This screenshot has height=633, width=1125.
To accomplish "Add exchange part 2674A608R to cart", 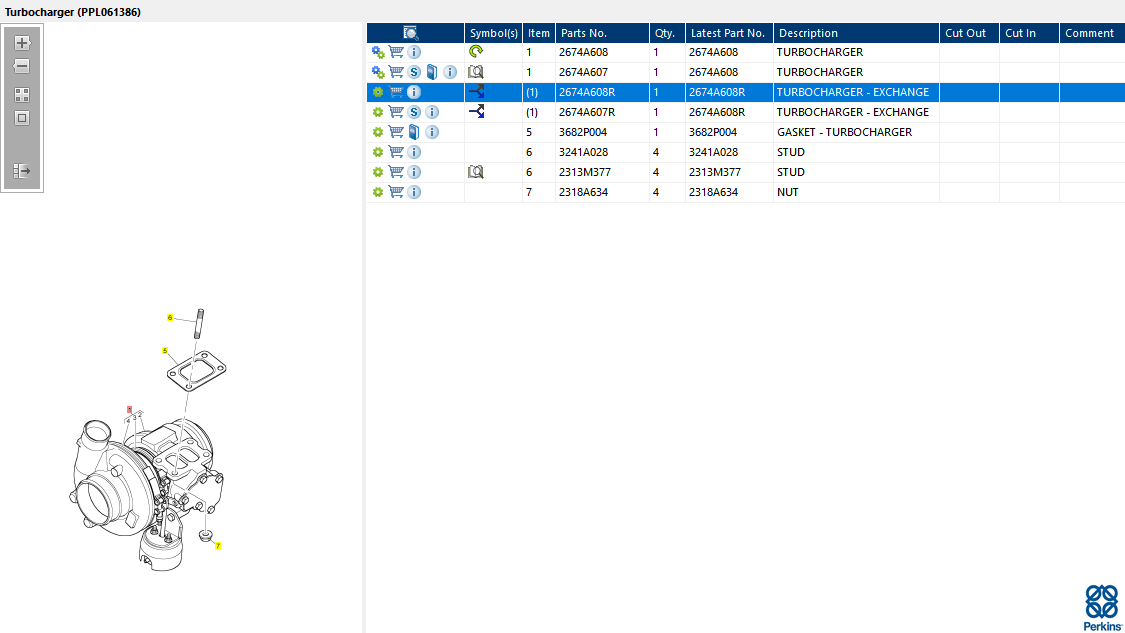I will 396,92.
